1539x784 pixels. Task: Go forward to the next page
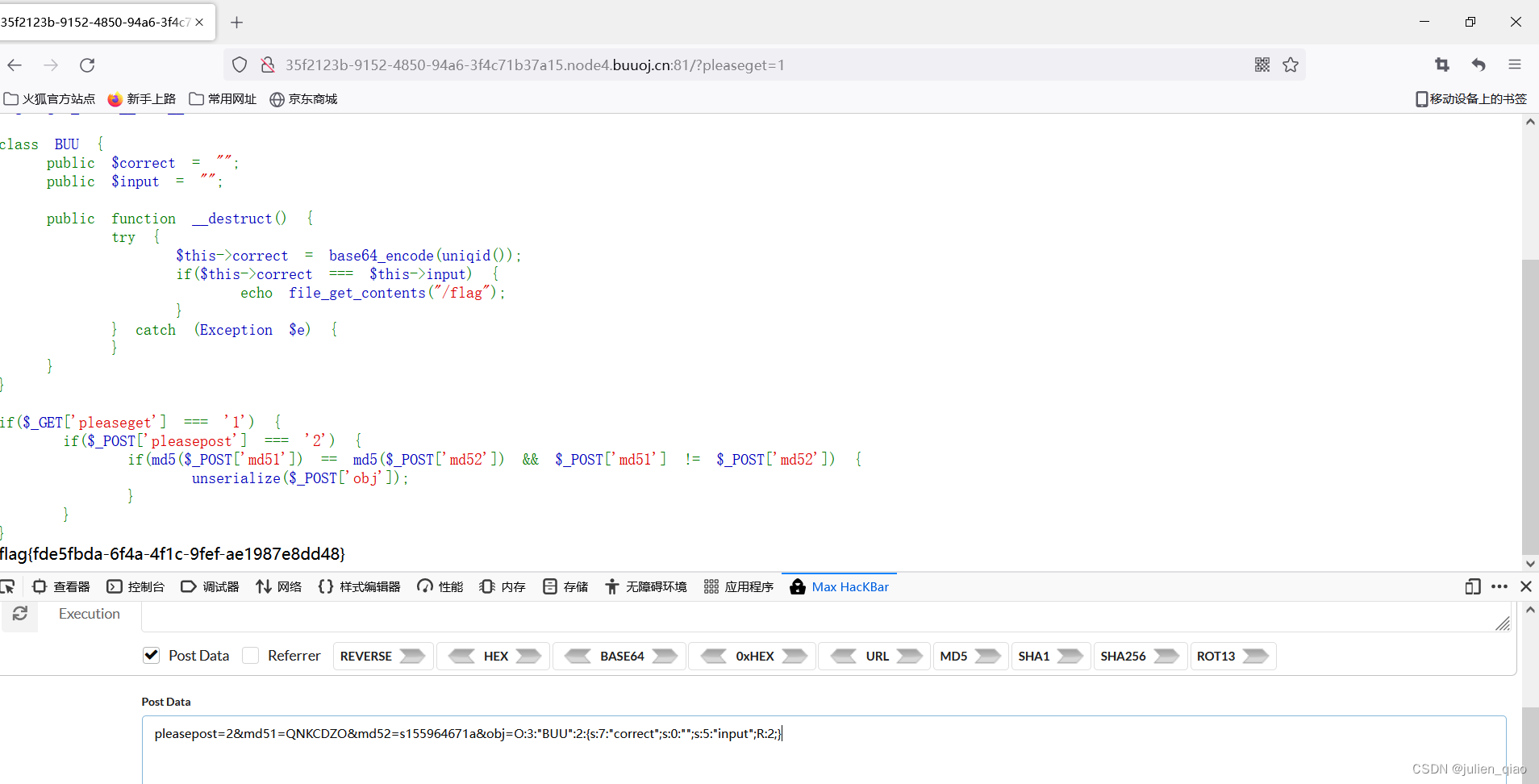click(51, 65)
